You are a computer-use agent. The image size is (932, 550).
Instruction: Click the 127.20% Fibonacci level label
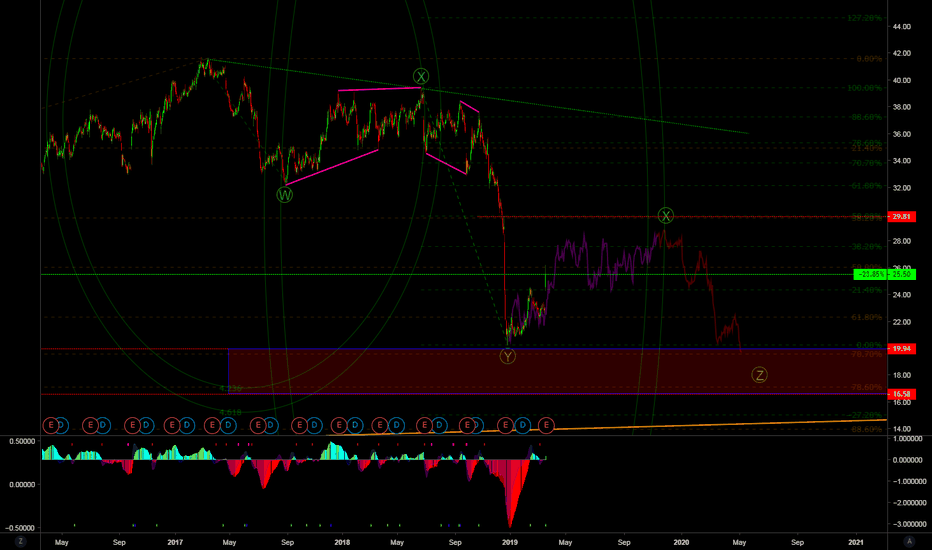pyautogui.click(x=864, y=18)
